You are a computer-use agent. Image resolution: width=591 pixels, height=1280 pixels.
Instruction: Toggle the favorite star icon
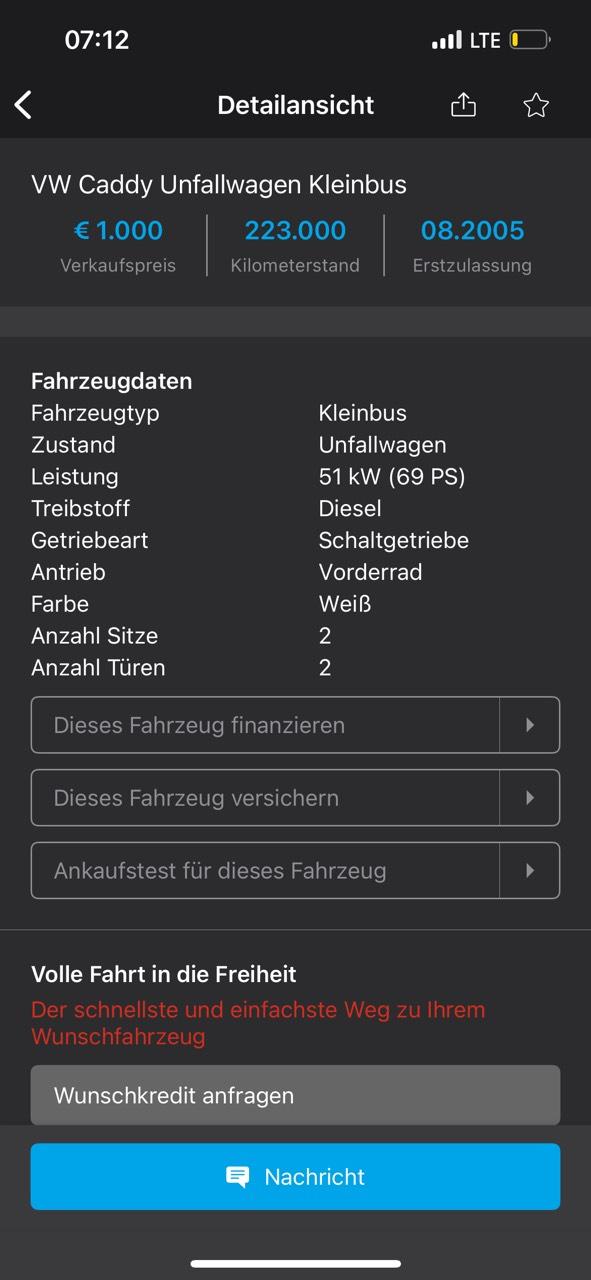[x=536, y=105]
